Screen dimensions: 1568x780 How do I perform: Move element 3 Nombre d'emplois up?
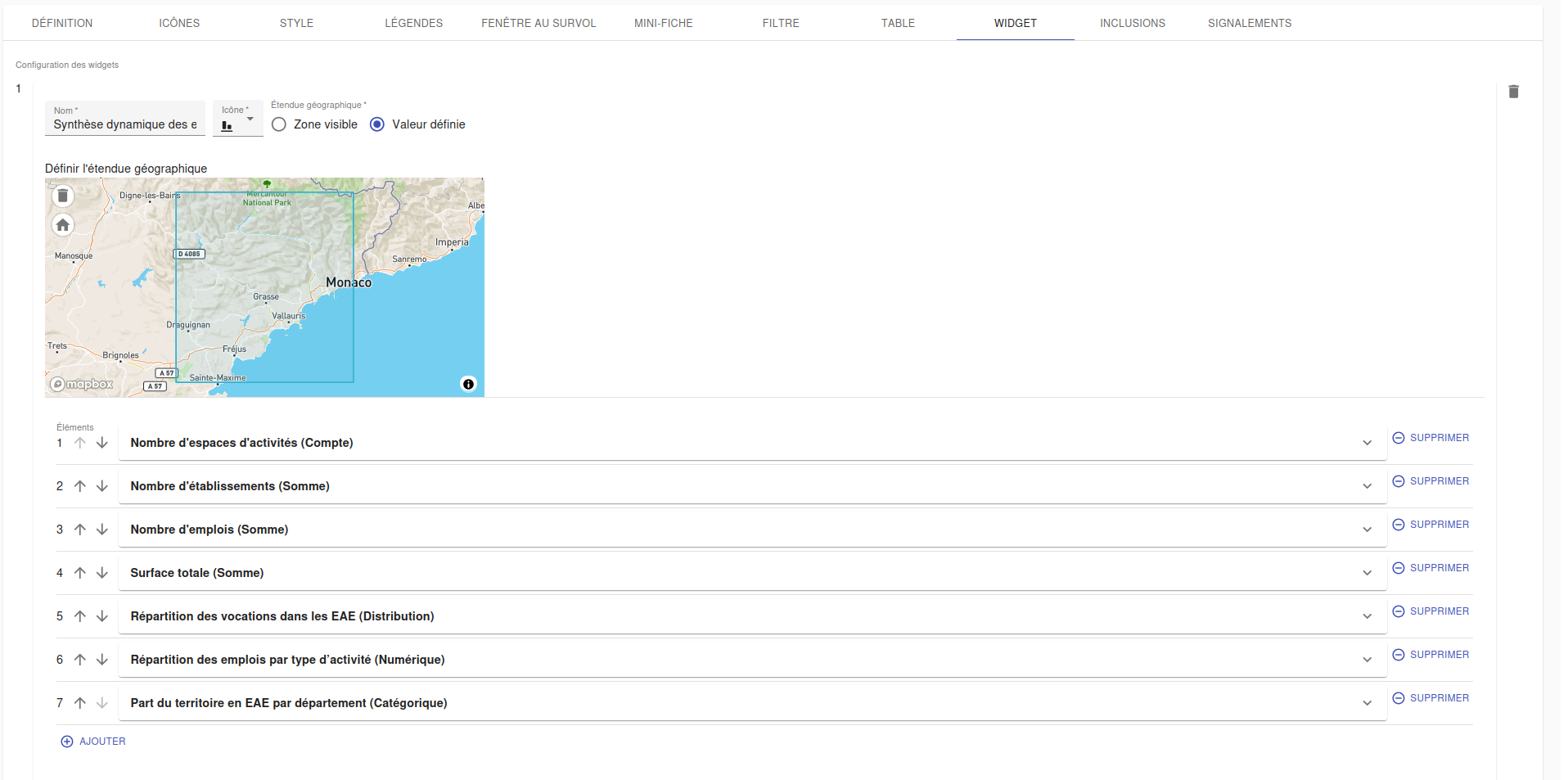pos(80,530)
